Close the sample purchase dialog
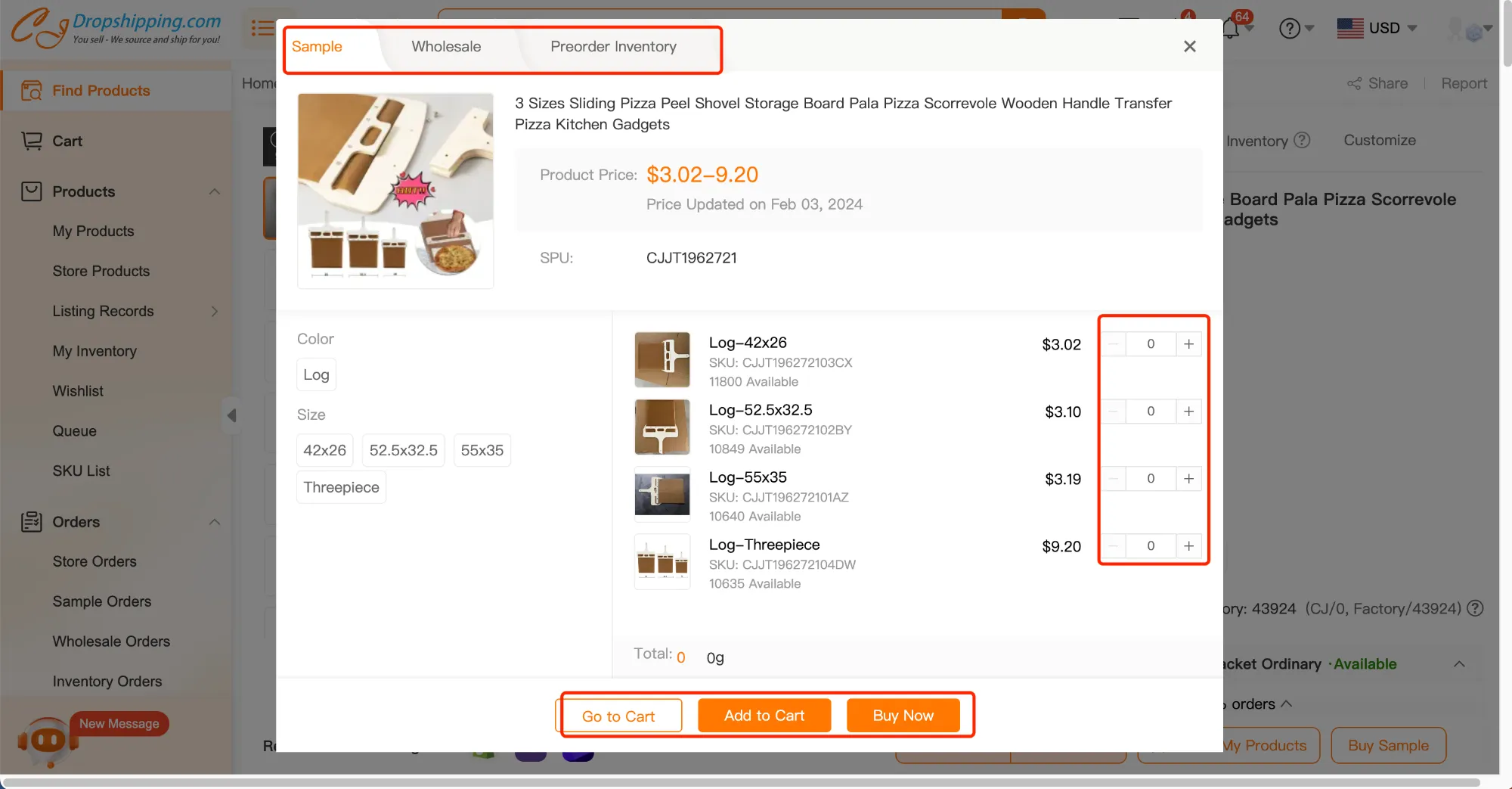 point(1189,47)
